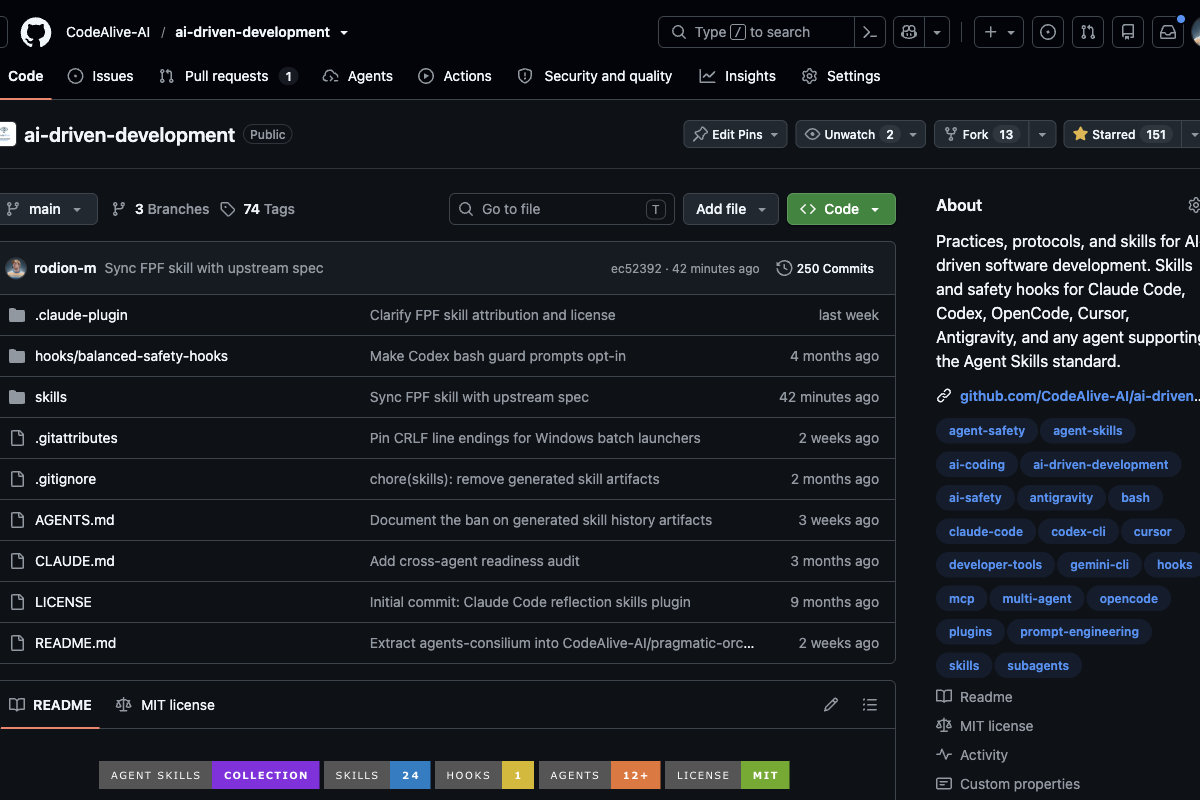The height and width of the screenshot is (800, 1200).
Task: Open the GitHub home logo
Action: click(36, 32)
